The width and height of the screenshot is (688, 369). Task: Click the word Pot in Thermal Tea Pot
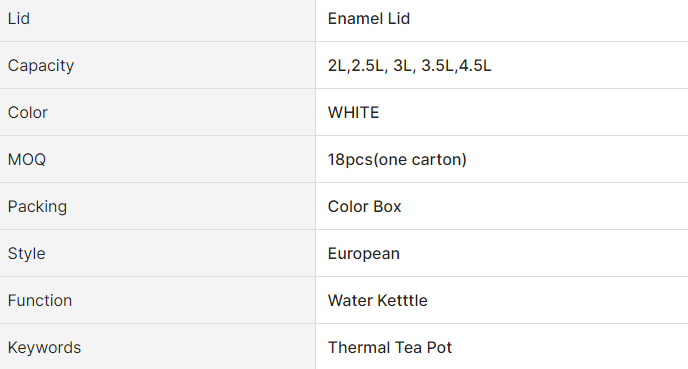pyautogui.click(x=439, y=348)
